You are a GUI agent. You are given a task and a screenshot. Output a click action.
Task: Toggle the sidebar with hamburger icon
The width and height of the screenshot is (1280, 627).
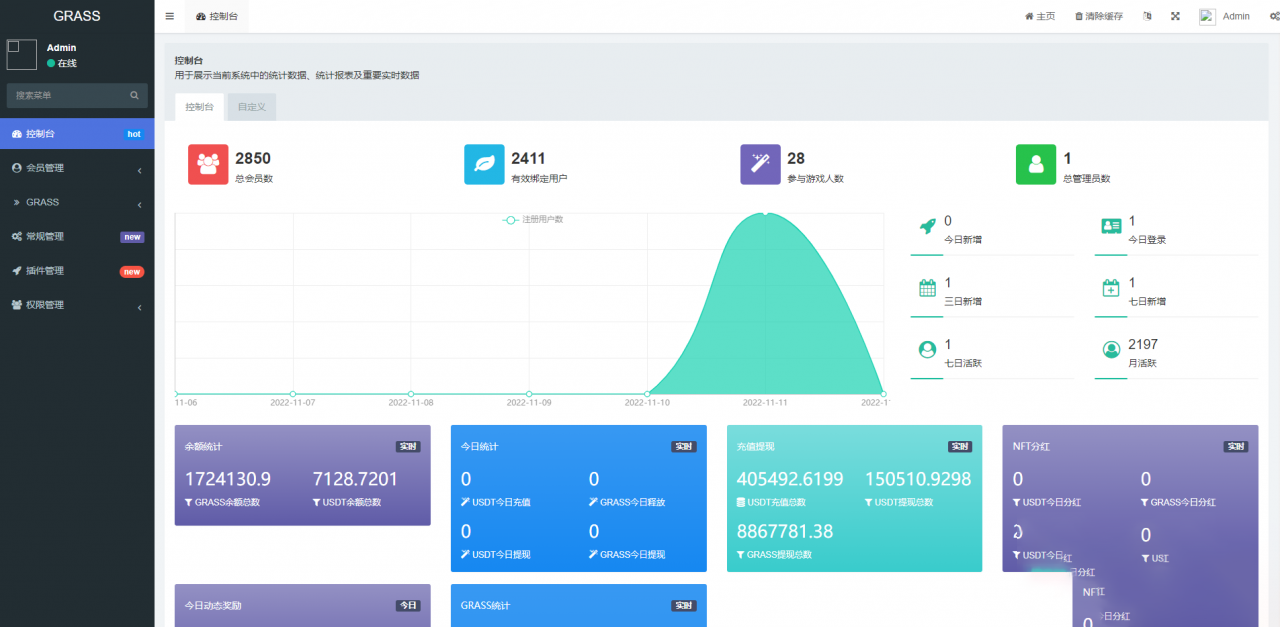[x=169, y=16]
